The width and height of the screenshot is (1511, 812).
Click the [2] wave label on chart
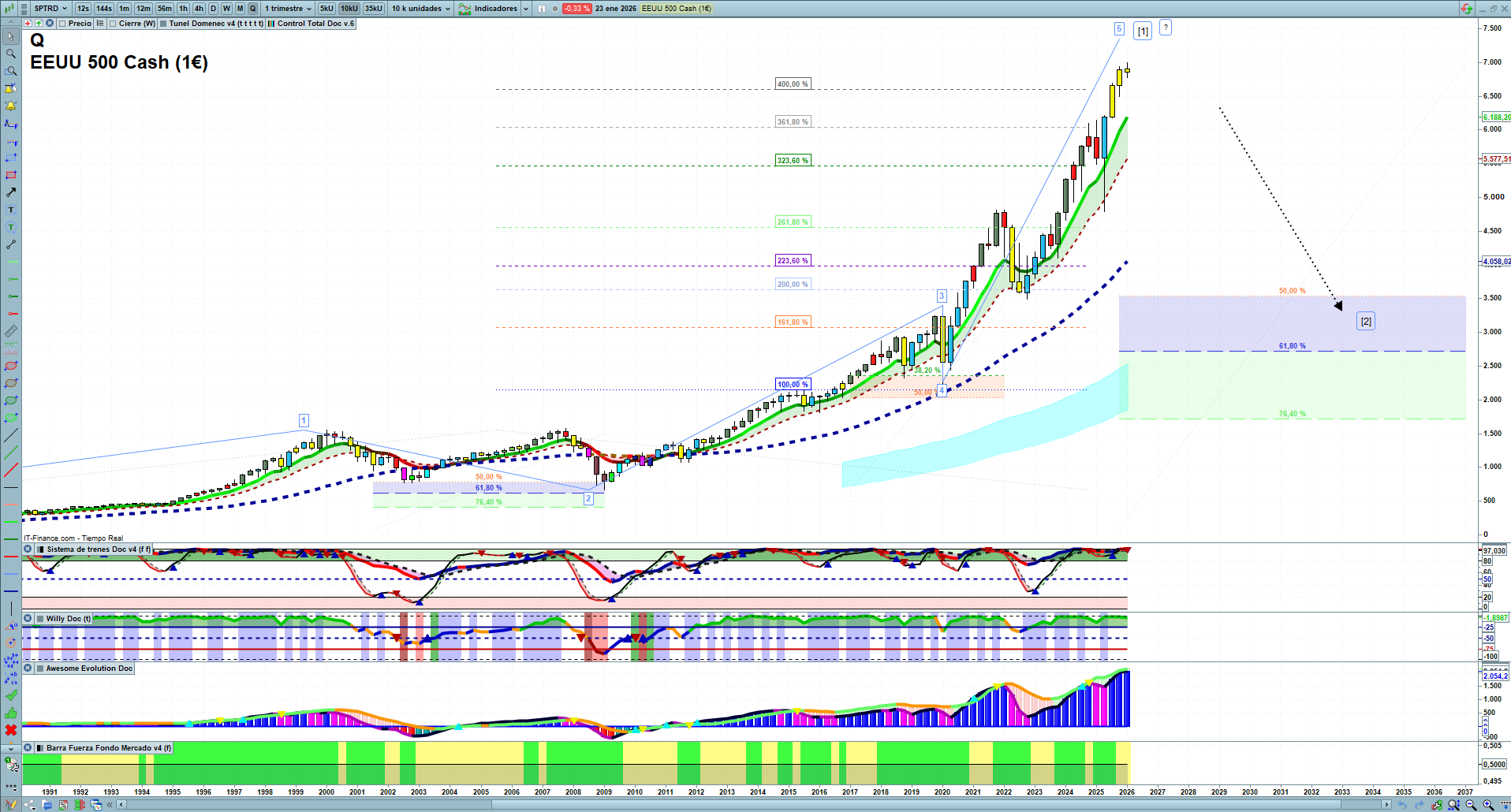point(1366,321)
